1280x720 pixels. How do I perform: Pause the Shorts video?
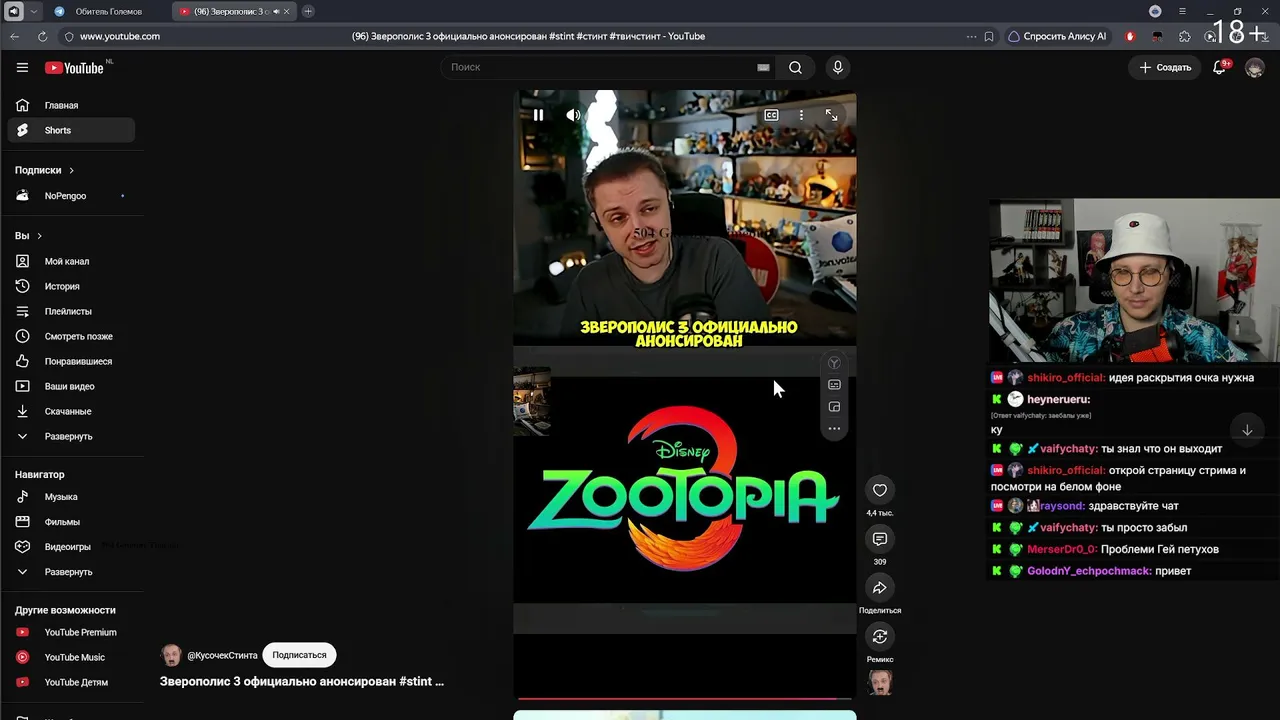coord(538,115)
